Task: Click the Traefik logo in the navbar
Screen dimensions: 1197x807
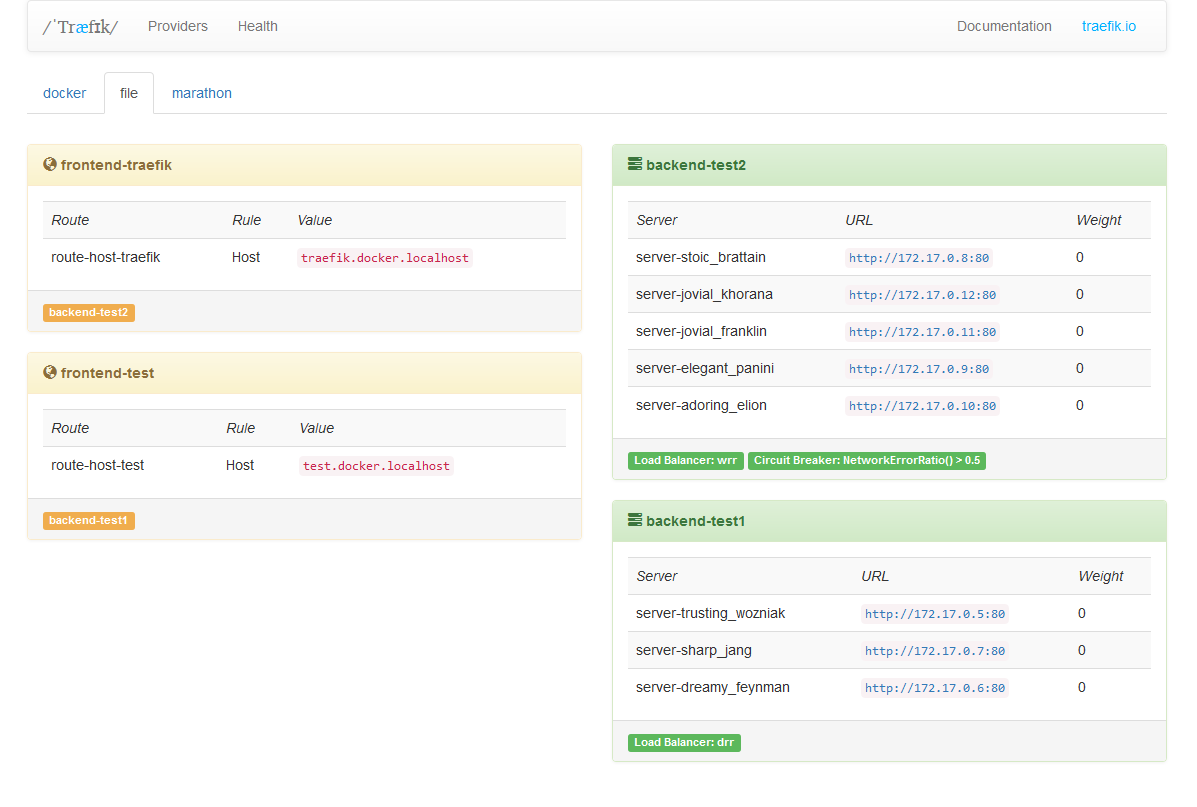Action: pyautogui.click(x=78, y=26)
